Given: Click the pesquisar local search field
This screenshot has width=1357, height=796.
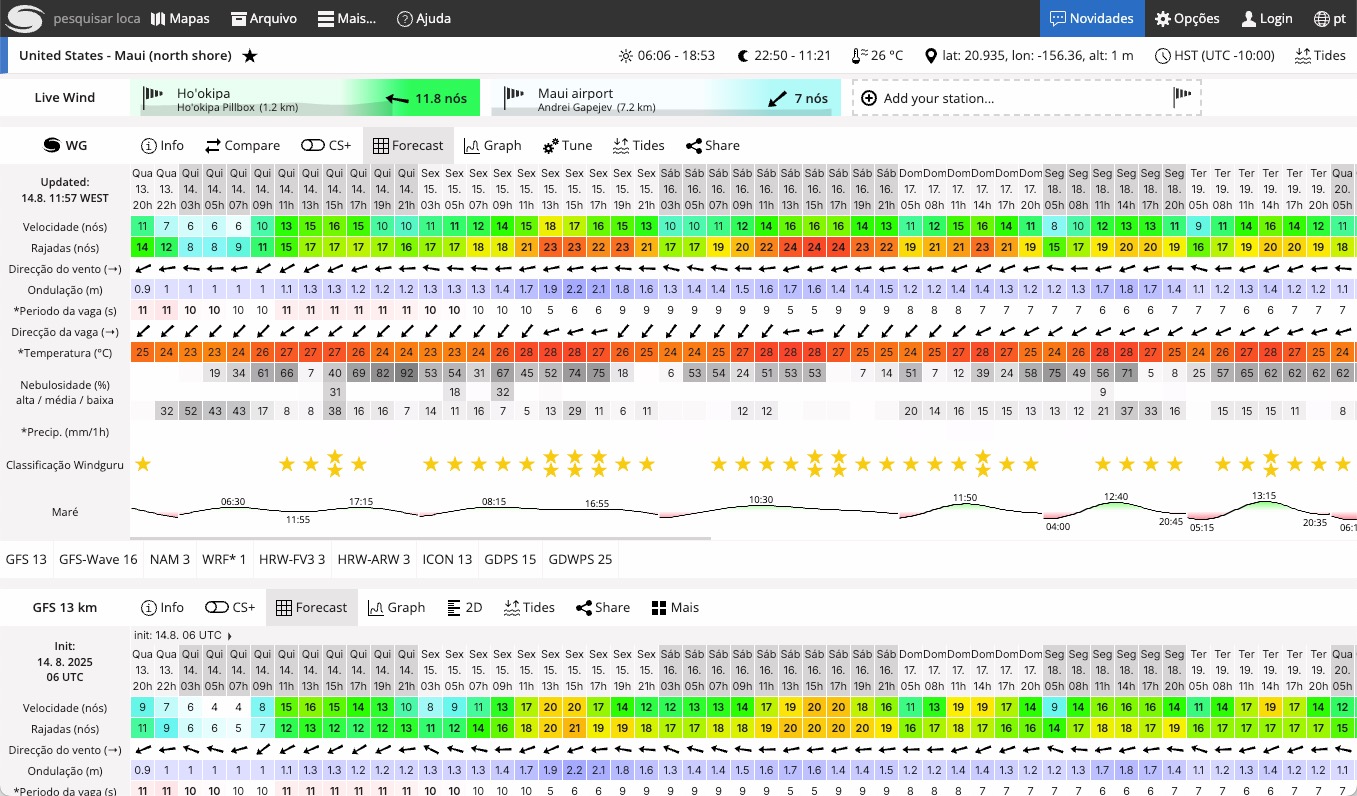Looking at the screenshot, I should click(x=95, y=18).
